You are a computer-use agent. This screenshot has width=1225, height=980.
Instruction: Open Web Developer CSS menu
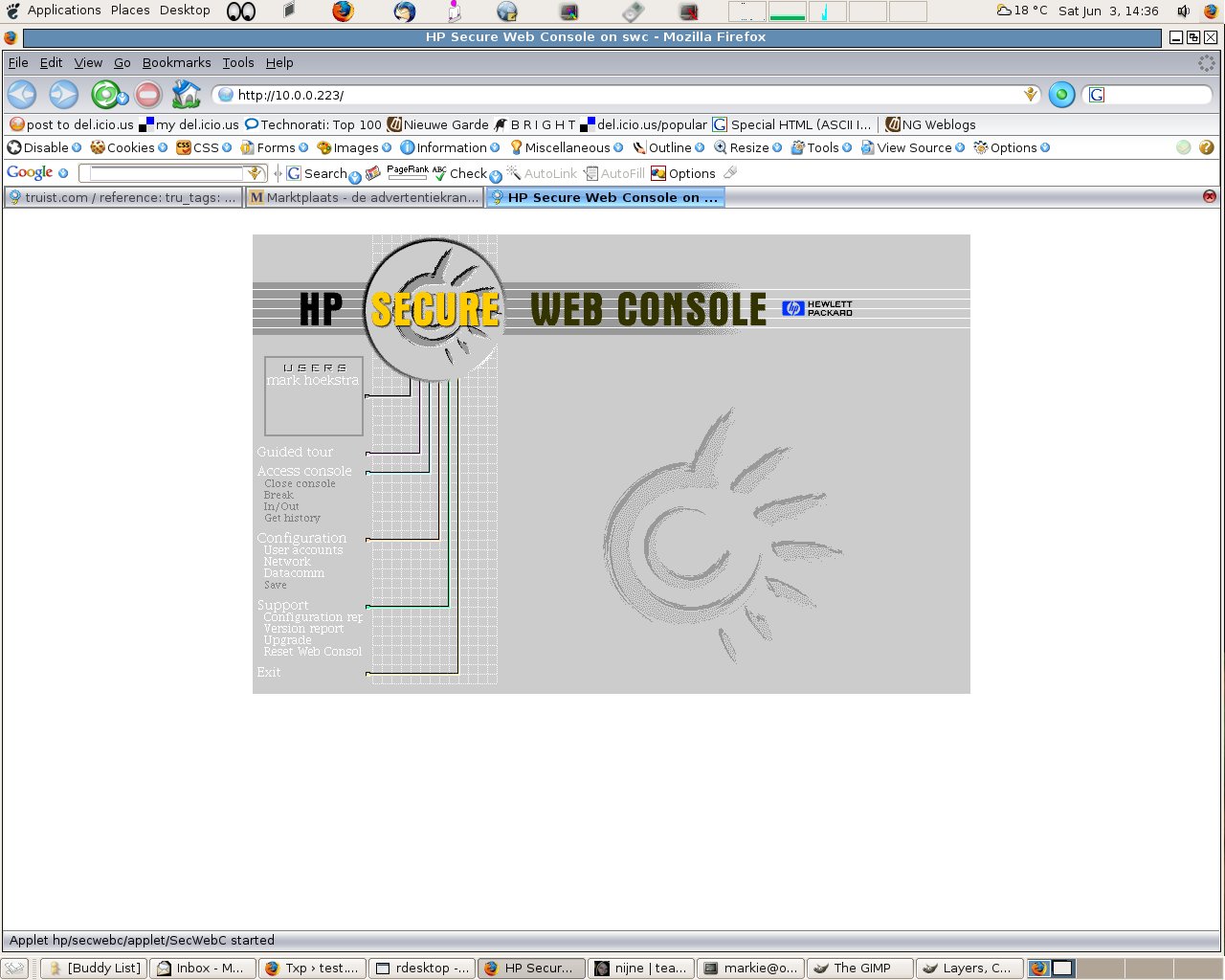(x=204, y=147)
